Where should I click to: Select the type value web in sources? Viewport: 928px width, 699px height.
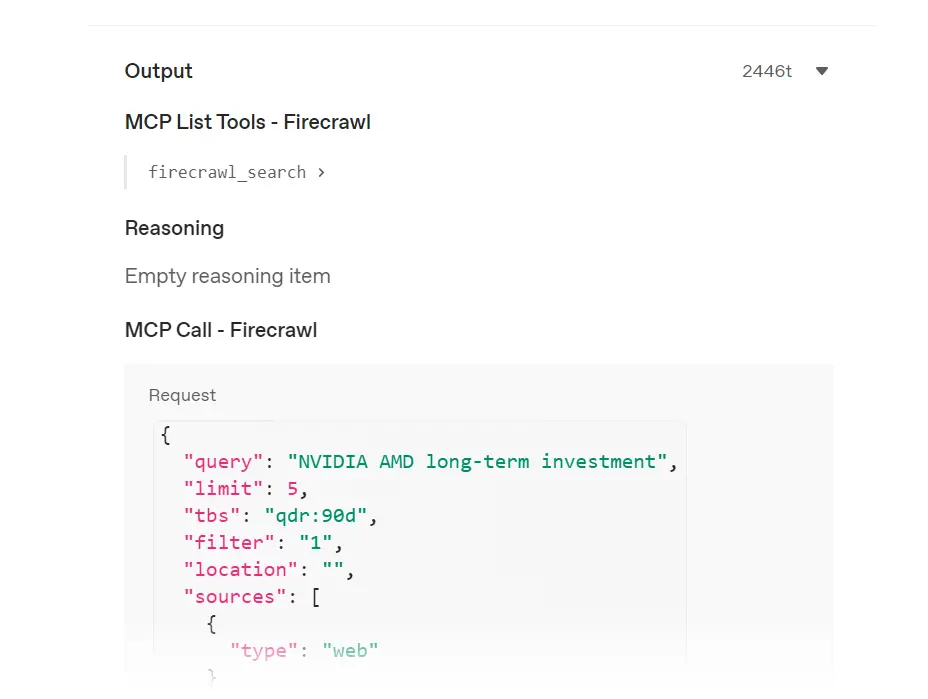[351, 650]
